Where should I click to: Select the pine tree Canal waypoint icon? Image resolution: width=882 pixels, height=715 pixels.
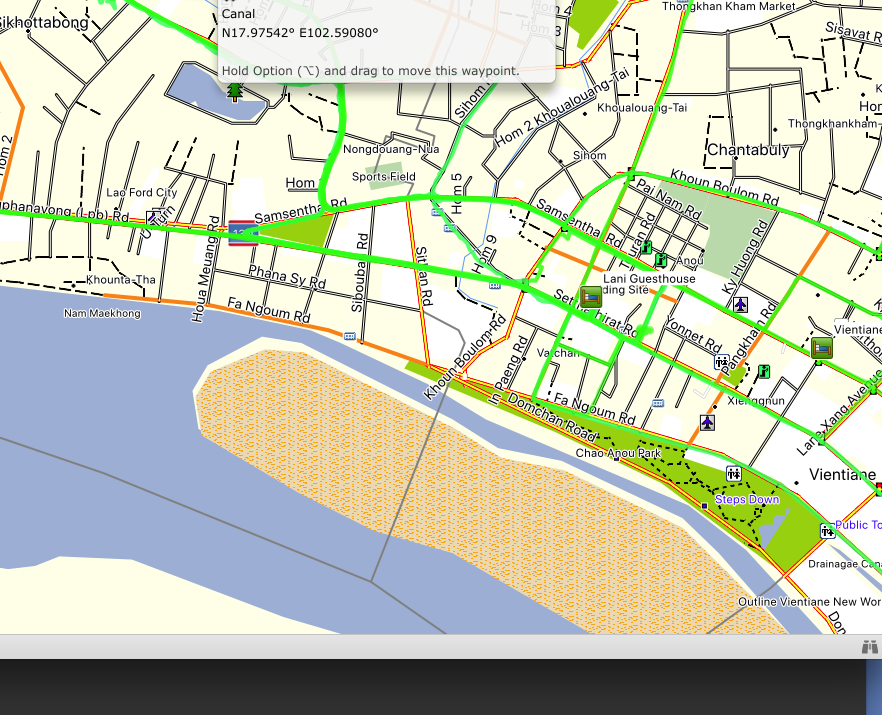[235, 92]
